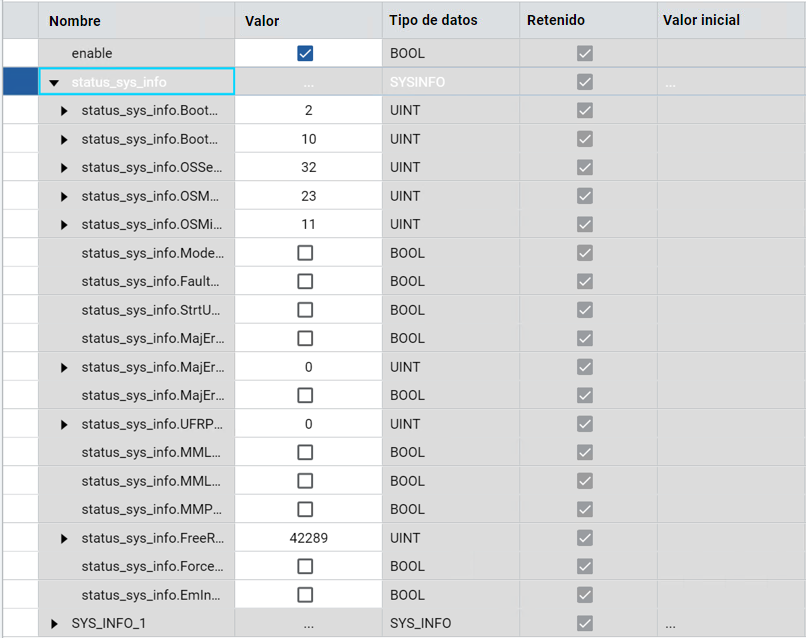
Task: Expand the status_sys_info.UFRP... row
Action: (65, 425)
